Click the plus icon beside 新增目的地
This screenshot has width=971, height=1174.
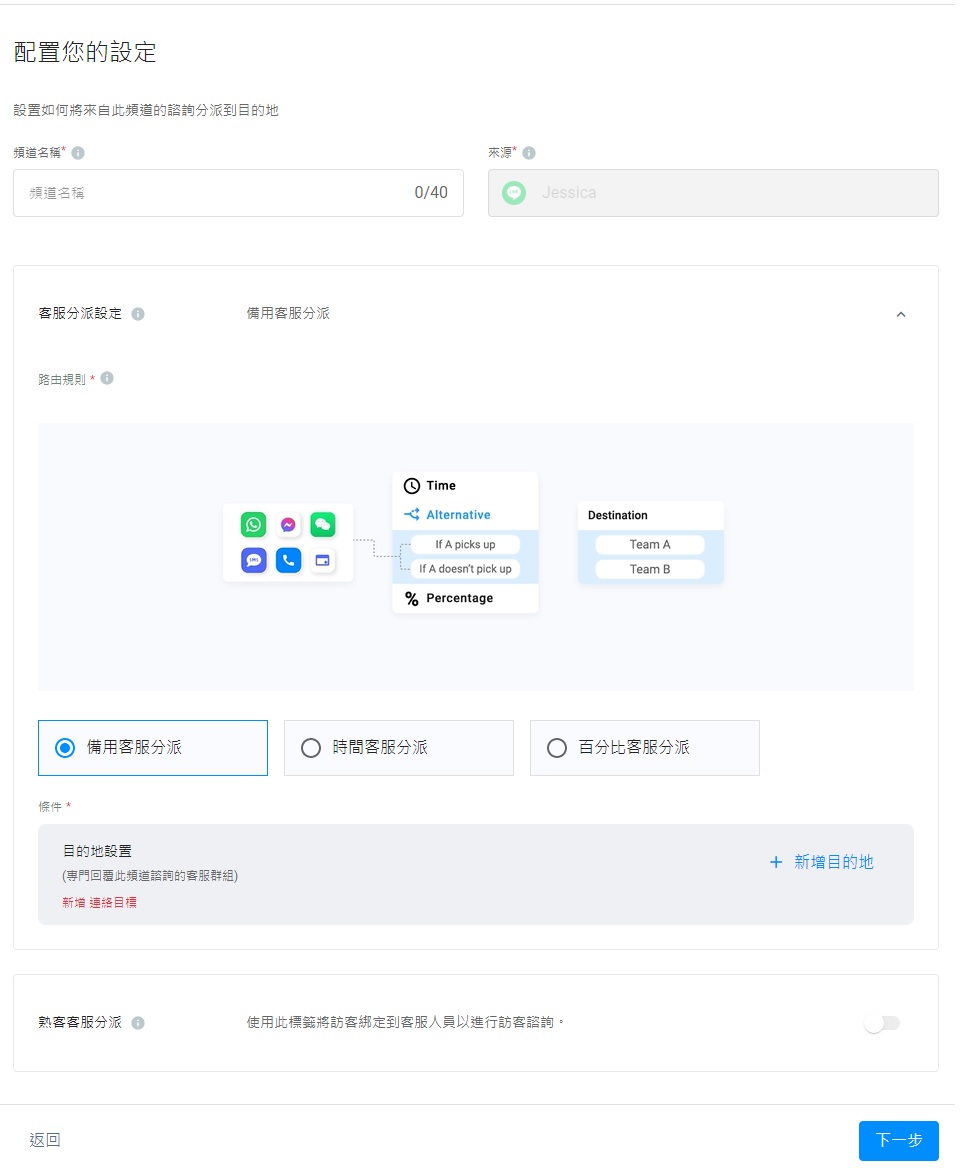coord(776,862)
